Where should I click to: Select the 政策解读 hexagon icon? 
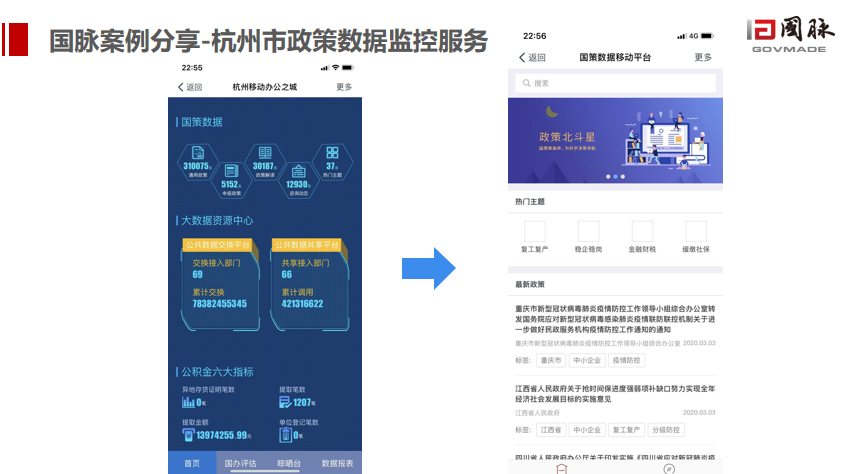coord(264,156)
